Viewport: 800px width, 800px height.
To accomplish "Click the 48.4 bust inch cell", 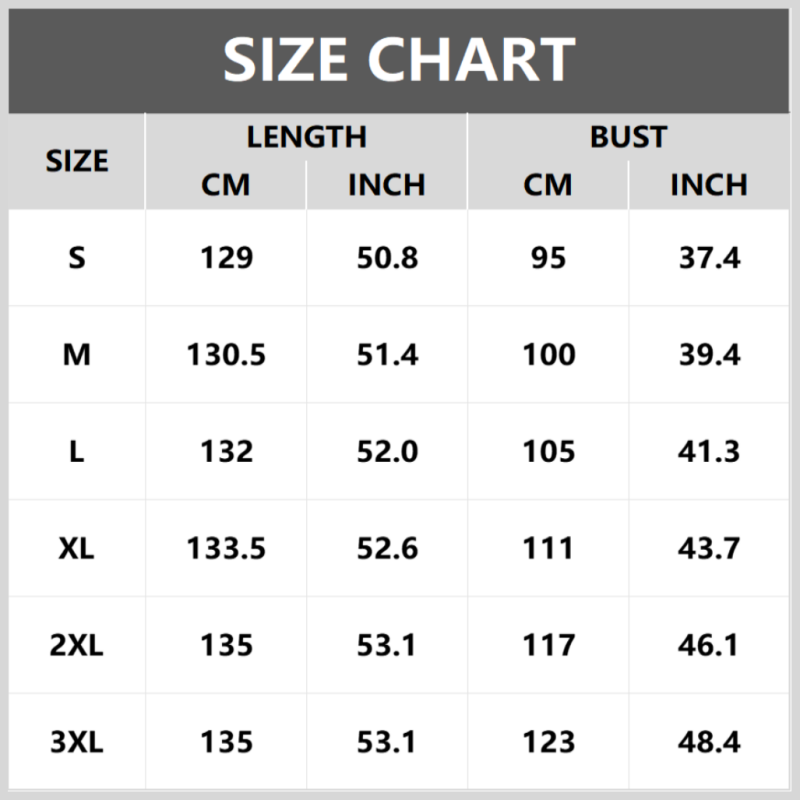I will pyautogui.click(x=709, y=742).
